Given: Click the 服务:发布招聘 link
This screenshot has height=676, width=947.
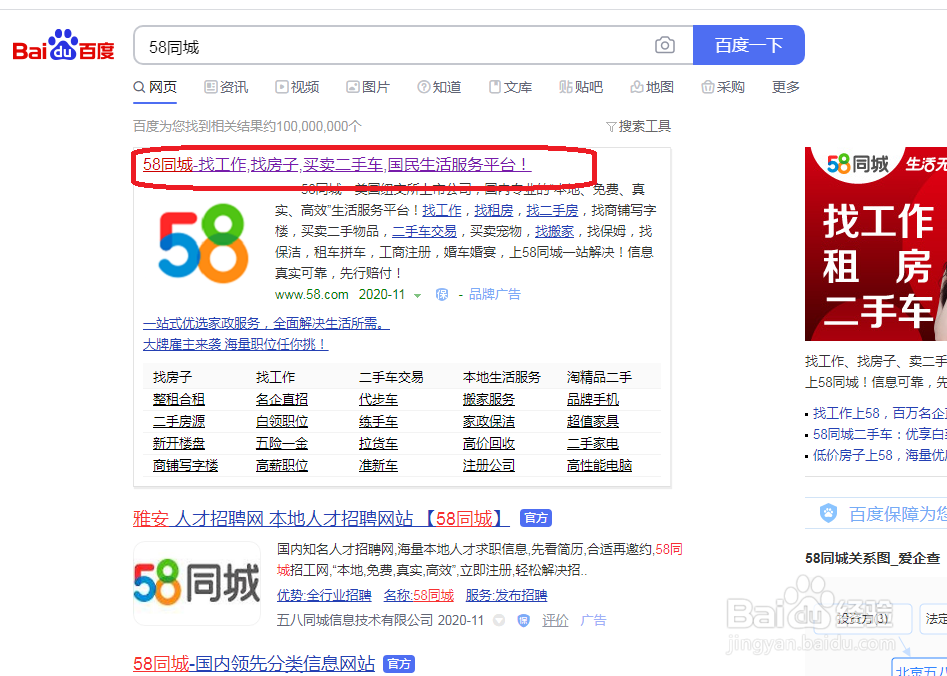Looking at the screenshot, I should pos(506,595).
